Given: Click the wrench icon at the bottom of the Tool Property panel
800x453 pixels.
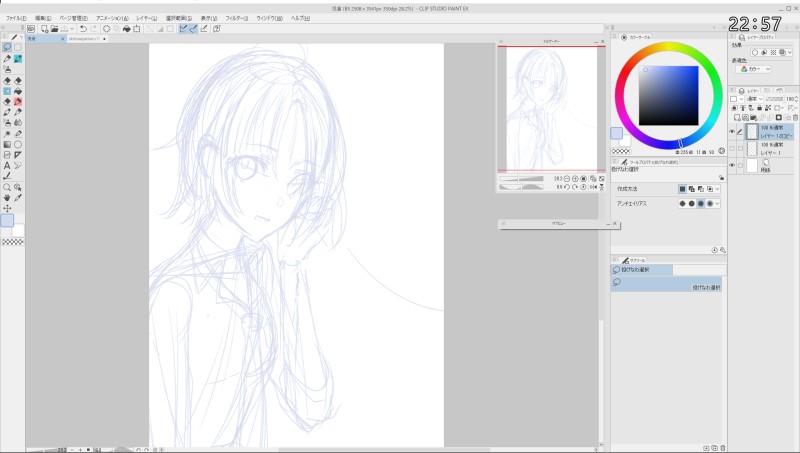Looking at the screenshot, I should click(722, 250).
